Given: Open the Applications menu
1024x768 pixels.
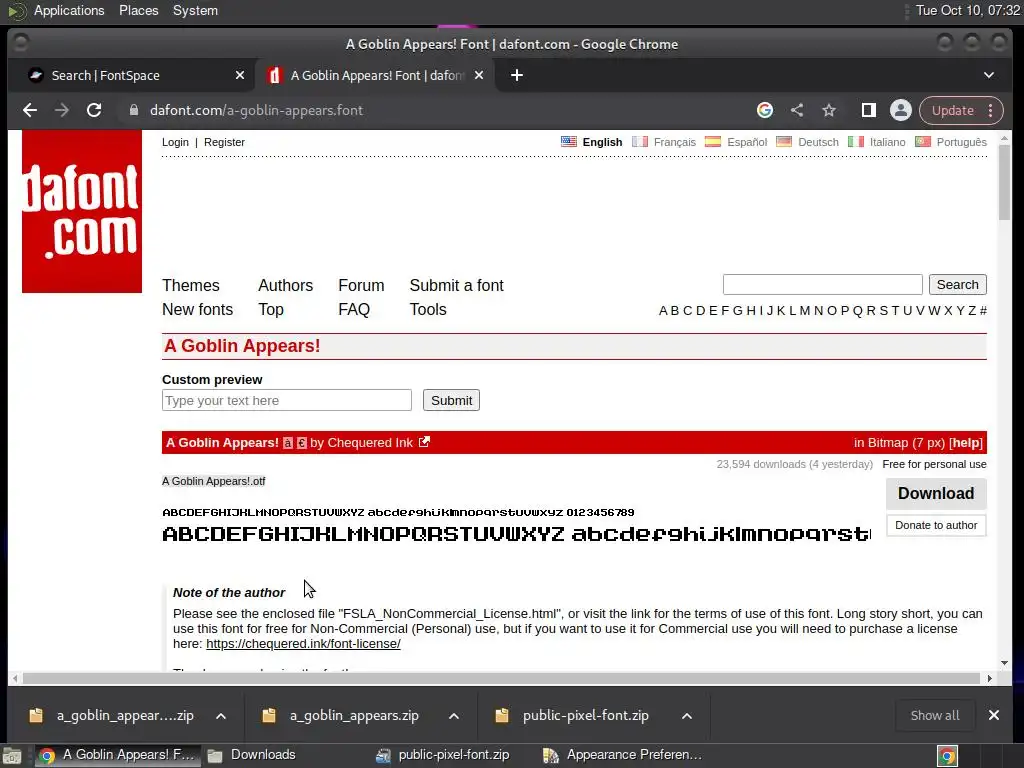Looking at the screenshot, I should coord(69,10).
